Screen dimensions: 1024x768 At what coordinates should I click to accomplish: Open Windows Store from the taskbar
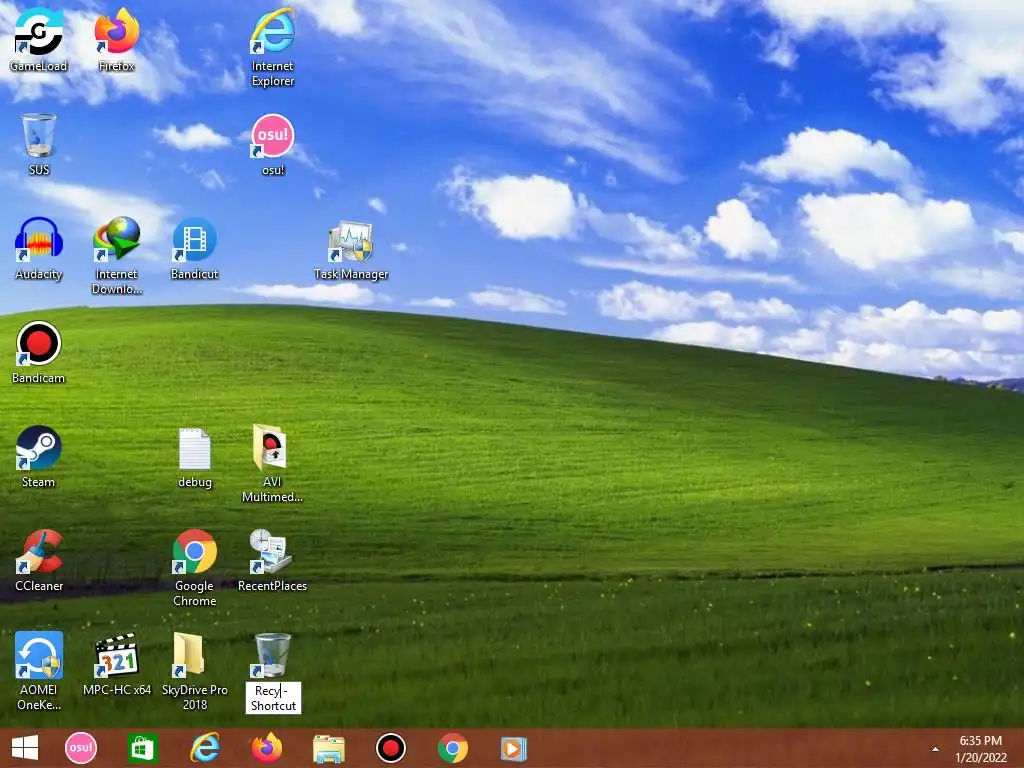click(142, 748)
